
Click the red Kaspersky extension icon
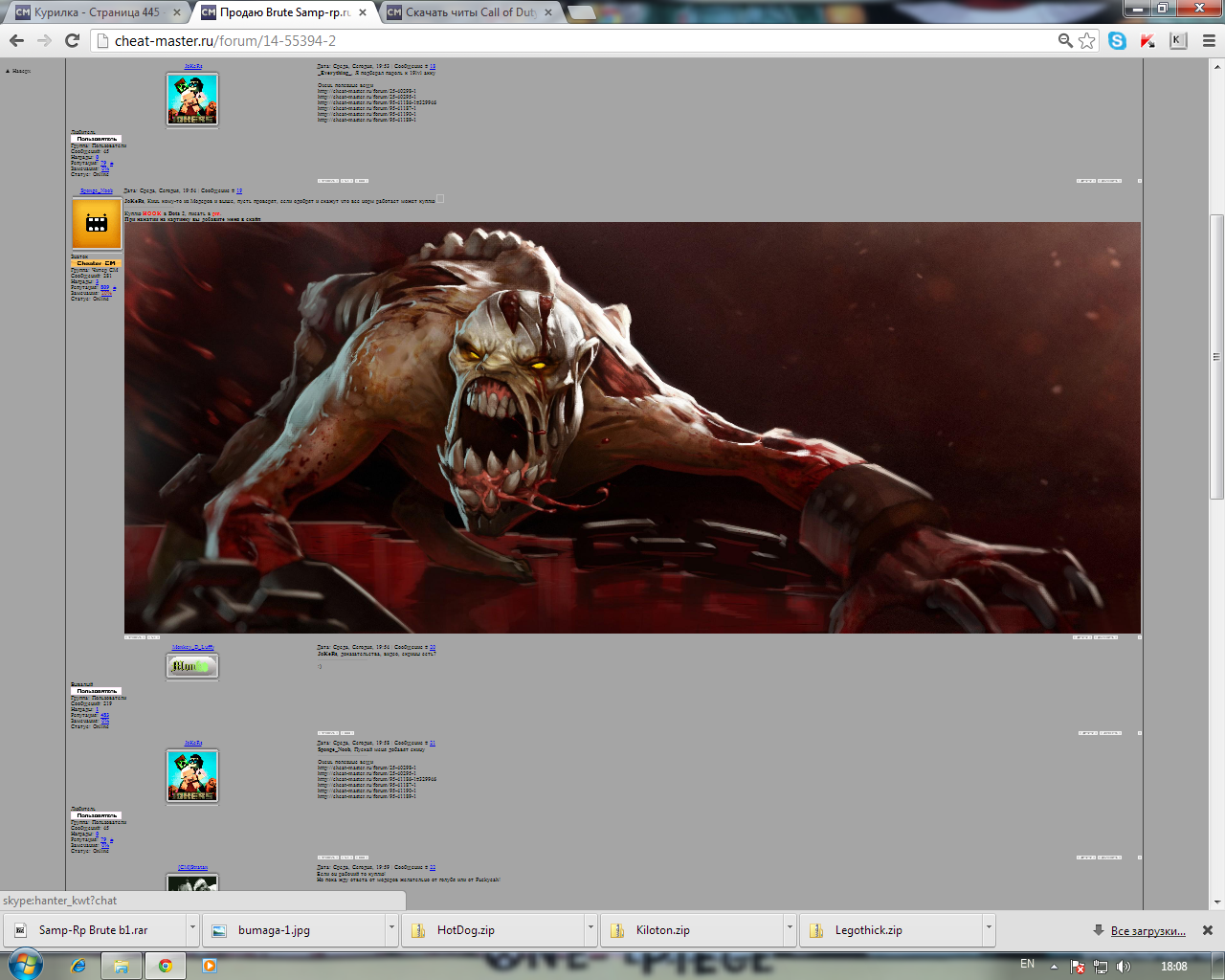[x=1147, y=40]
